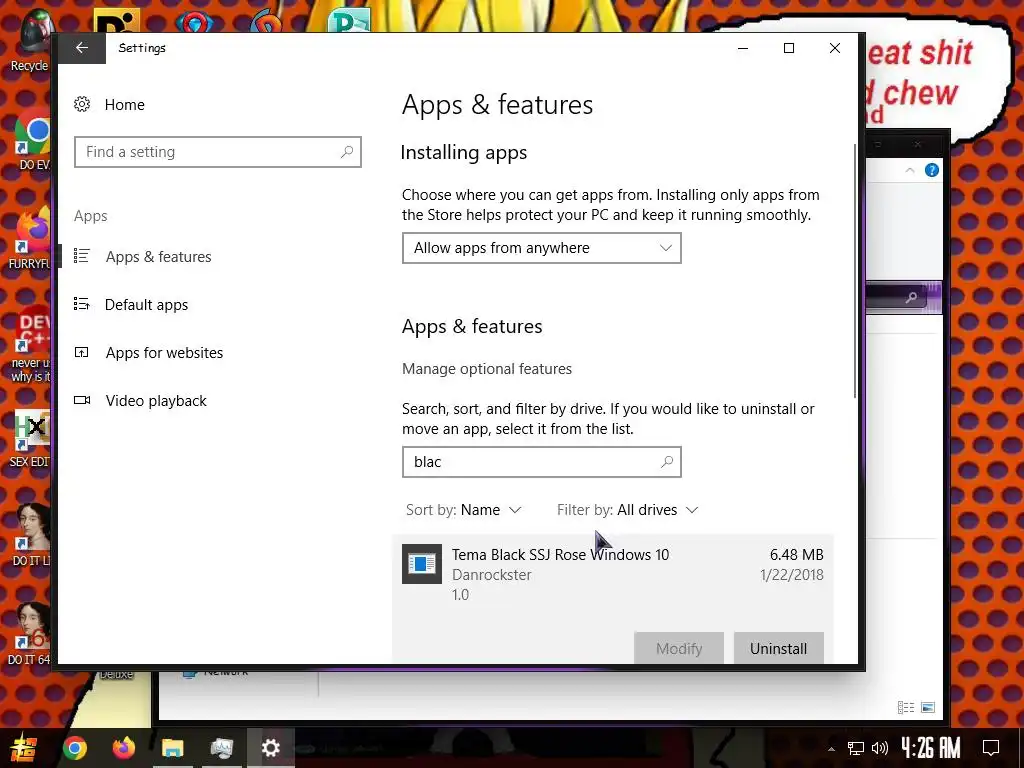Viewport: 1024px width, 768px height.
Task: Open the computer monitor taskbar app
Action: (x=221, y=748)
